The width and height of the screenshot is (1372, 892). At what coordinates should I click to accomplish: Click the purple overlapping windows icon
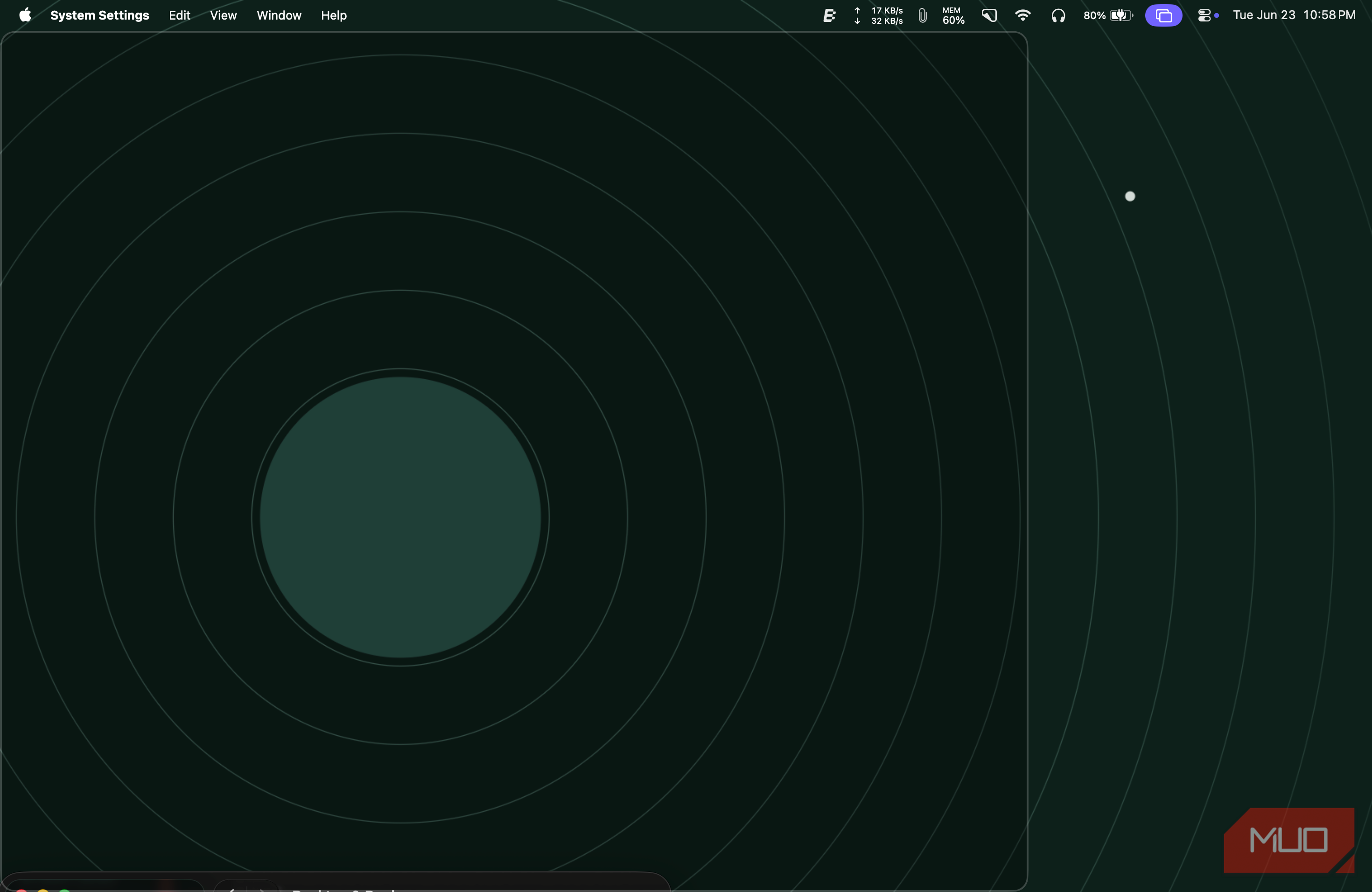tap(1163, 15)
